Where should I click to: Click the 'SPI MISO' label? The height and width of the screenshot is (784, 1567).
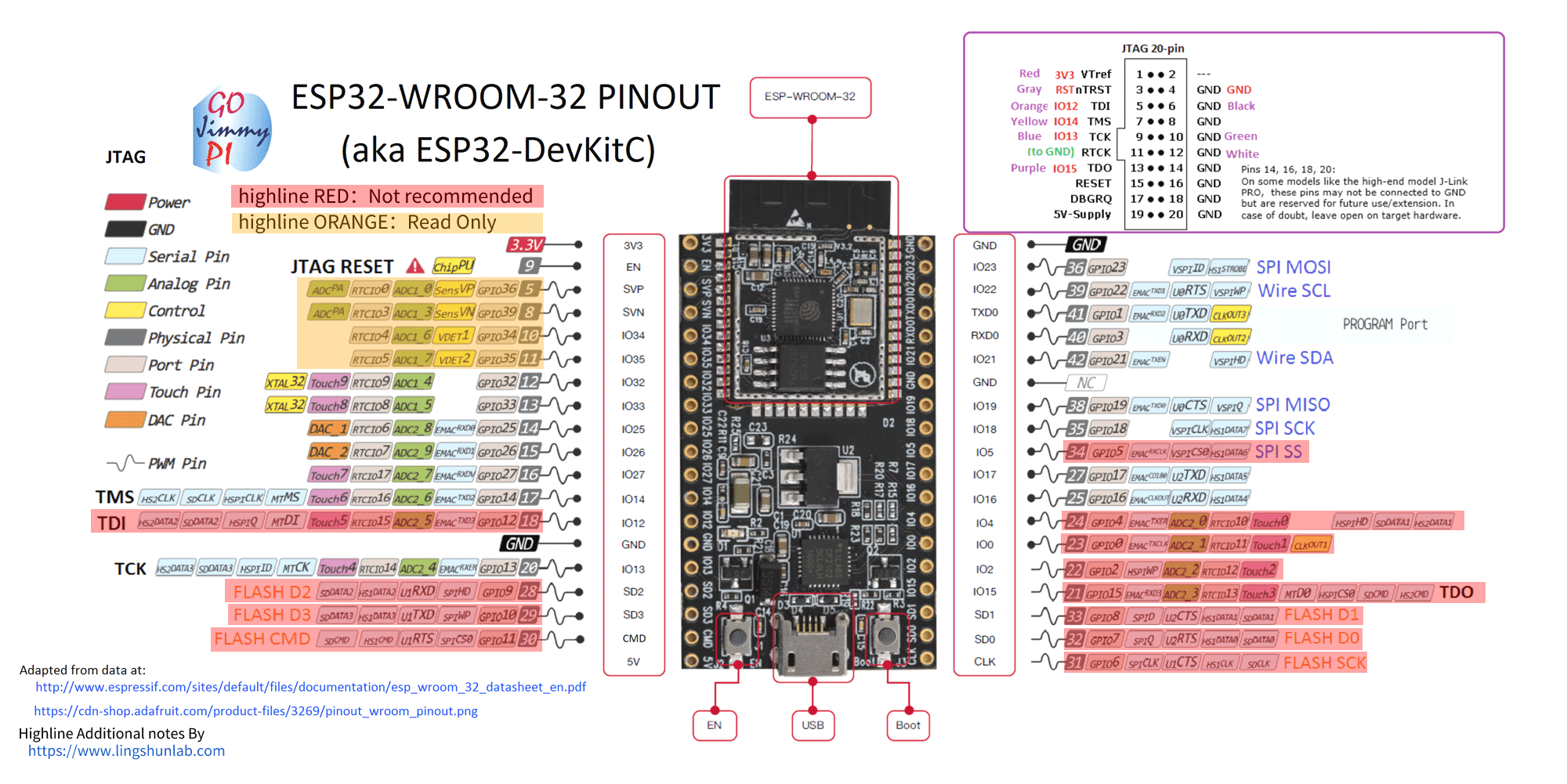[1293, 405]
